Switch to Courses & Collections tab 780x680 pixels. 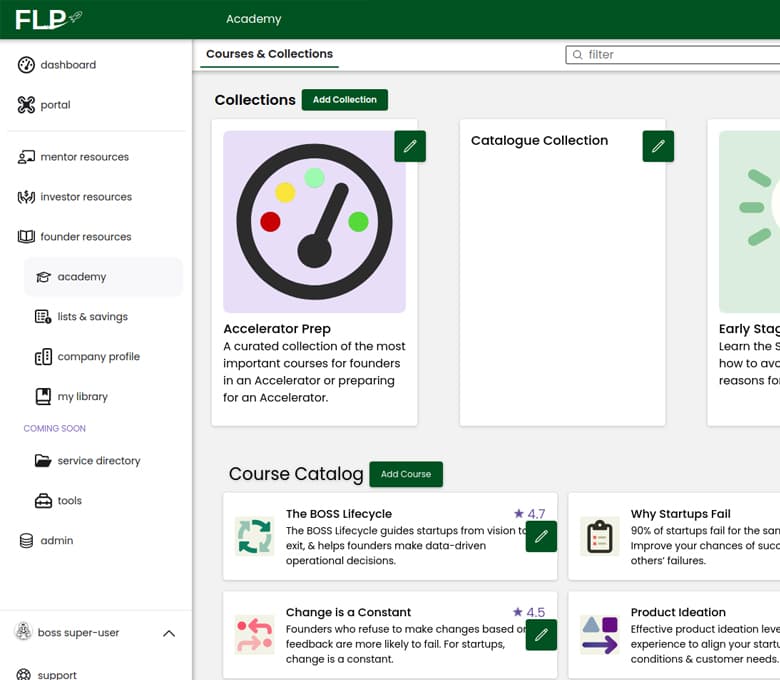pos(269,54)
